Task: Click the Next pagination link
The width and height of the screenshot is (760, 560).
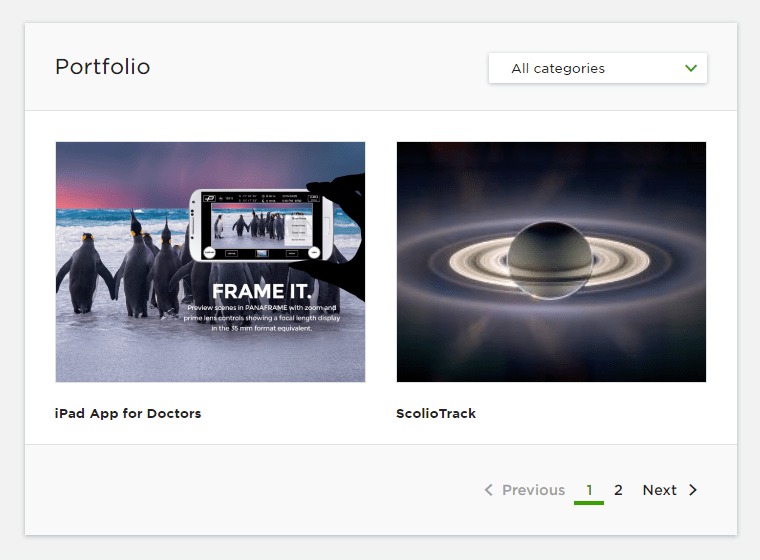Action: click(659, 490)
